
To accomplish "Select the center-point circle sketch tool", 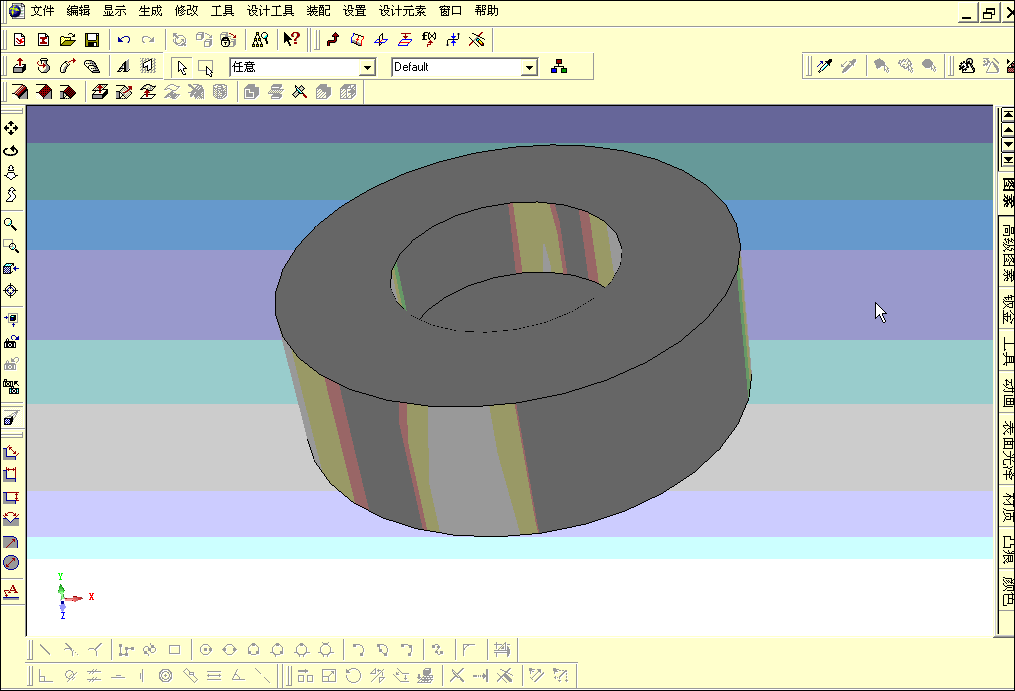I will [206, 650].
